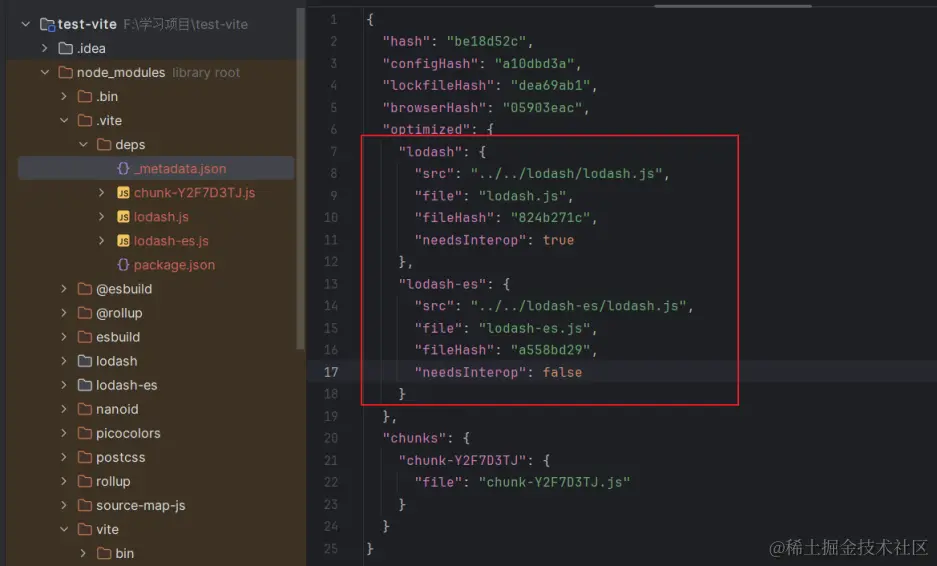Expand the lodash.js file chevron
937x566 pixels.
(102, 216)
